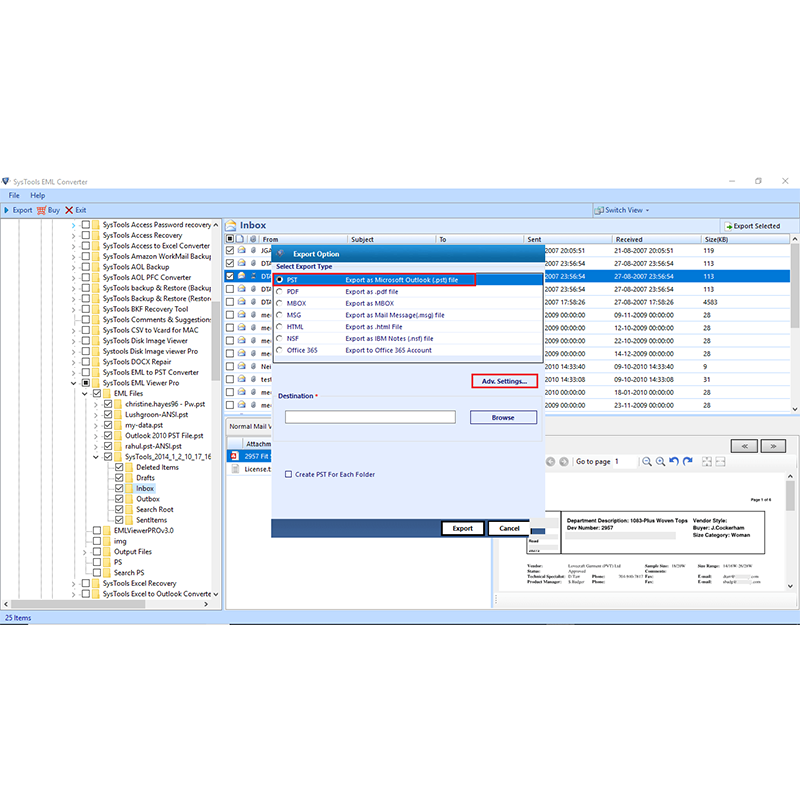Collapse the SysTools EML Viewer Pro node
The width and height of the screenshot is (800, 800).
[73, 383]
